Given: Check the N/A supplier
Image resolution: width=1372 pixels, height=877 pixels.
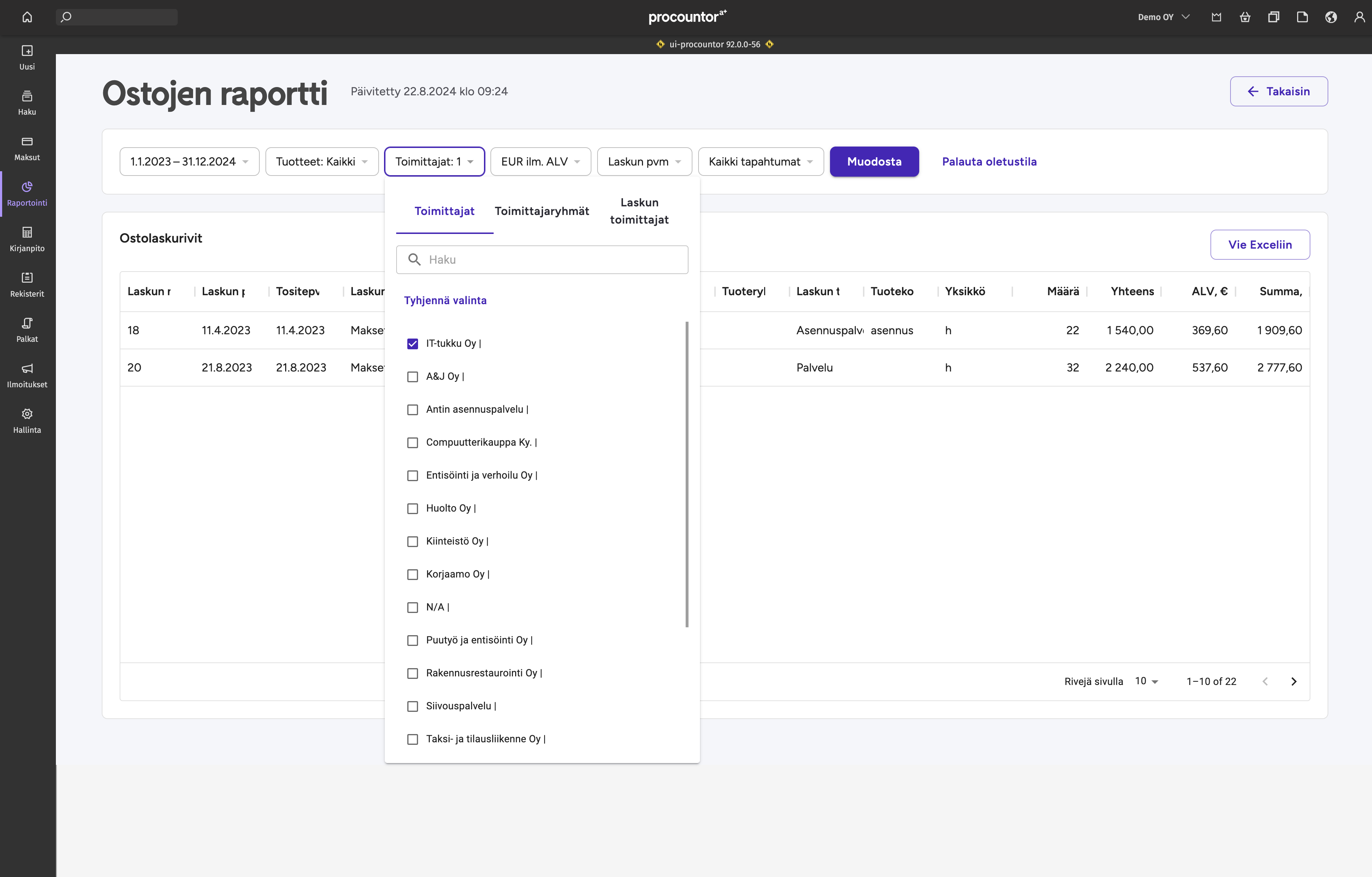Looking at the screenshot, I should coord(413,608).
